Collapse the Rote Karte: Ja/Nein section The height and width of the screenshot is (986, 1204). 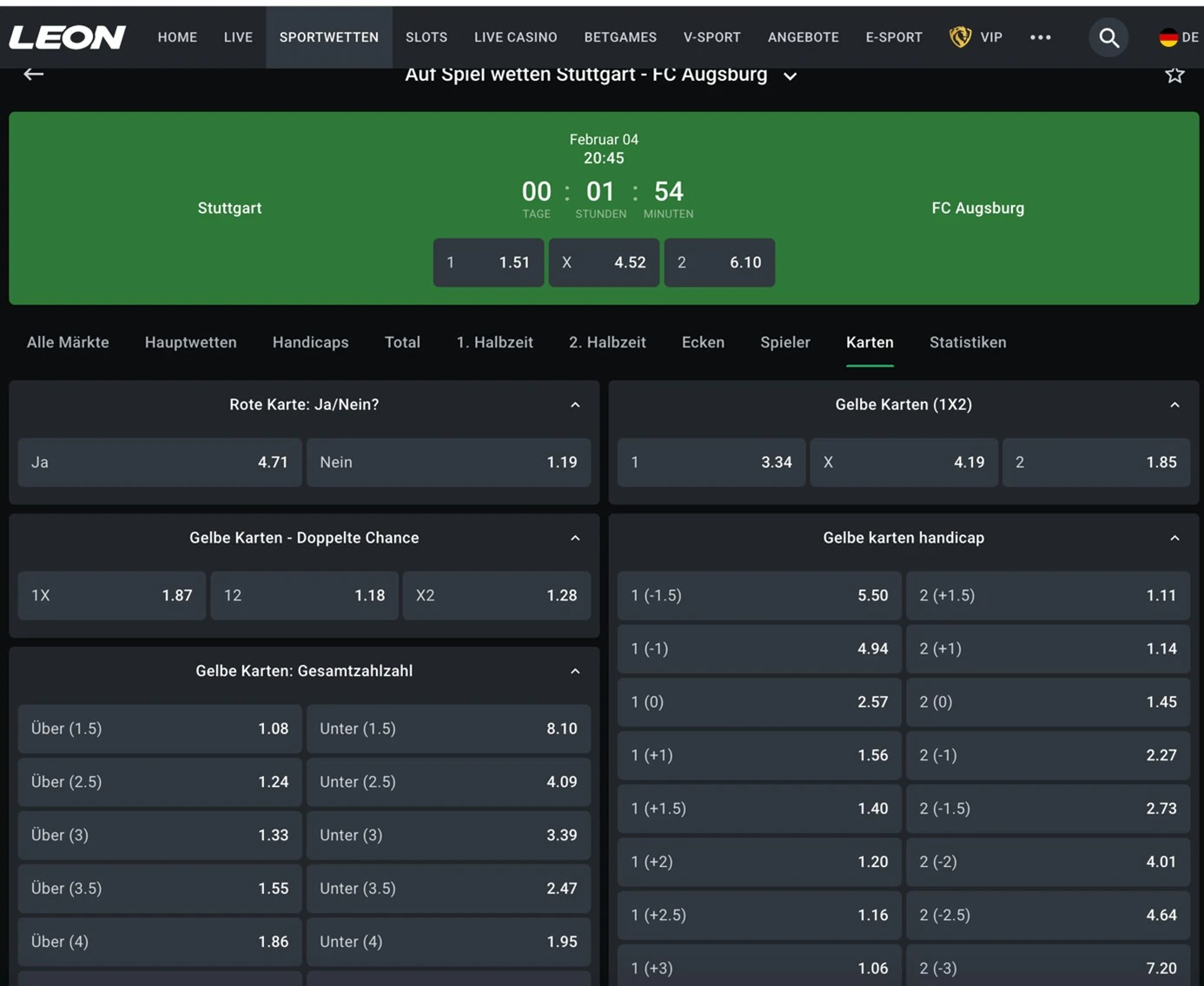[x=575, y=405]
